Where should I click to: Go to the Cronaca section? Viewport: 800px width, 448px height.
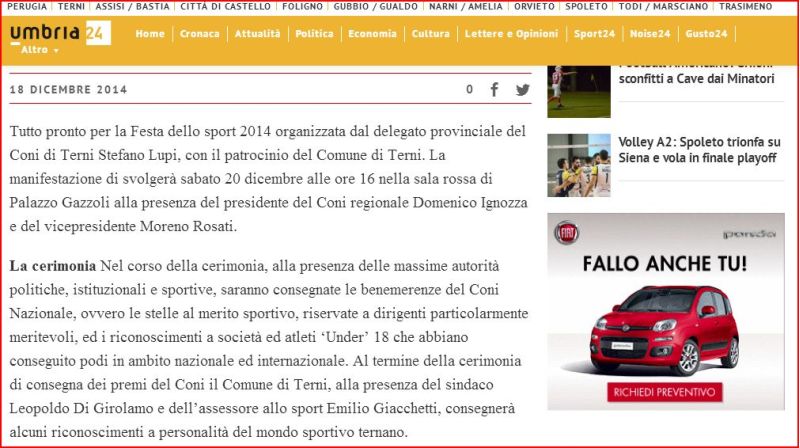click(x=200, y=34)
